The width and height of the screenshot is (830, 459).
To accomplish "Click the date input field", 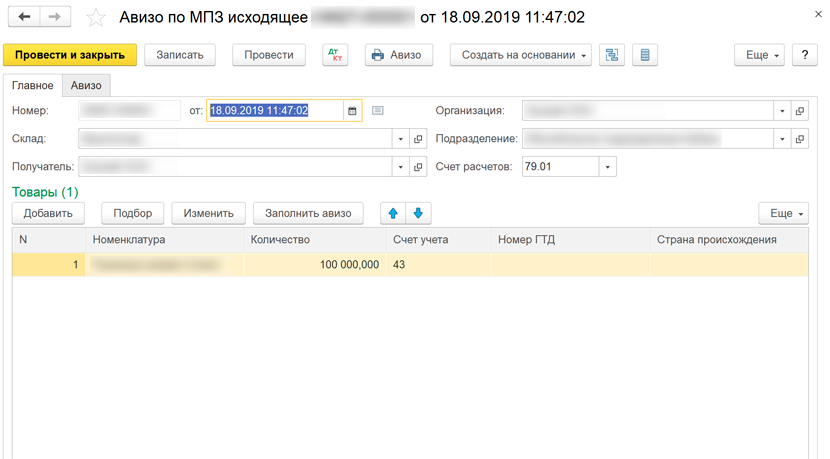I will [x=274, y=111].
